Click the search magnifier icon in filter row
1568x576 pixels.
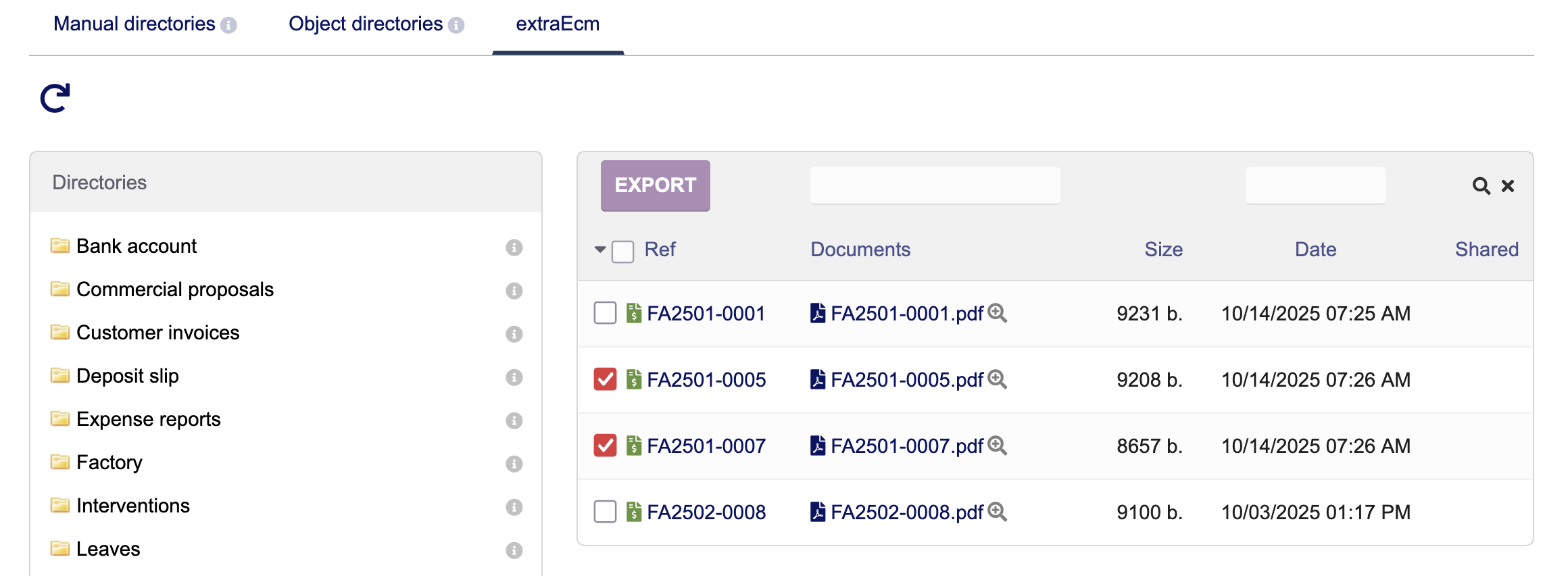click(1481, 186)
